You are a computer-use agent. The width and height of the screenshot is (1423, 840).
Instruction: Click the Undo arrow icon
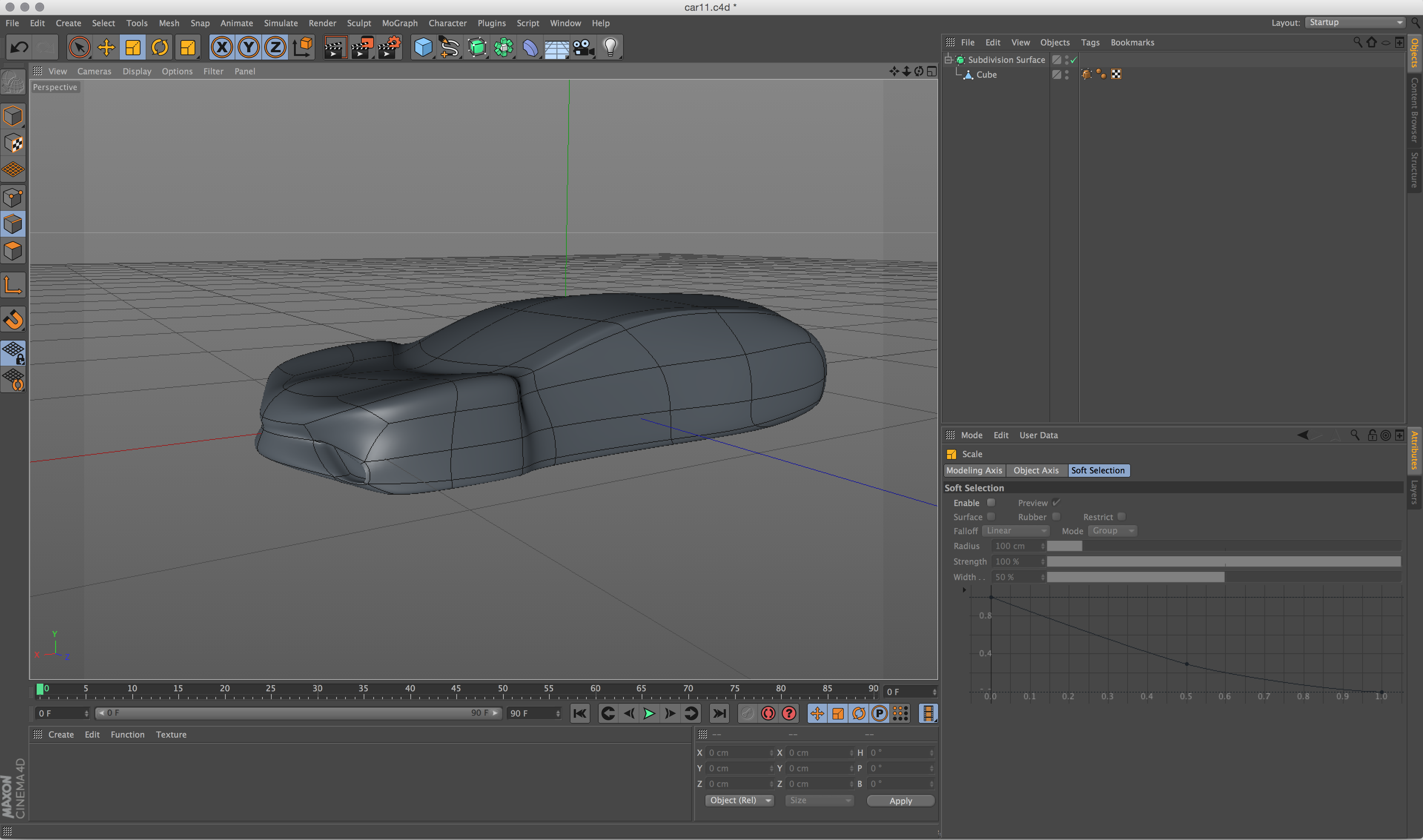(20, 47)
